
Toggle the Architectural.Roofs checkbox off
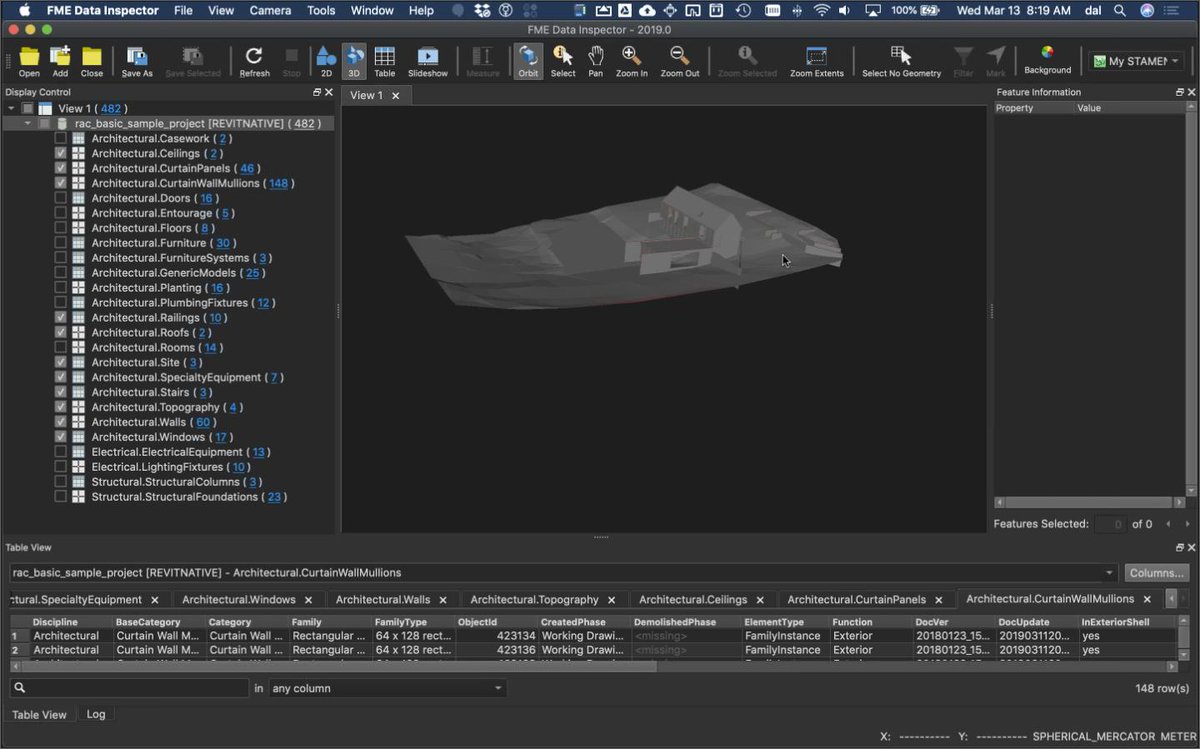[x=61, y=332]
